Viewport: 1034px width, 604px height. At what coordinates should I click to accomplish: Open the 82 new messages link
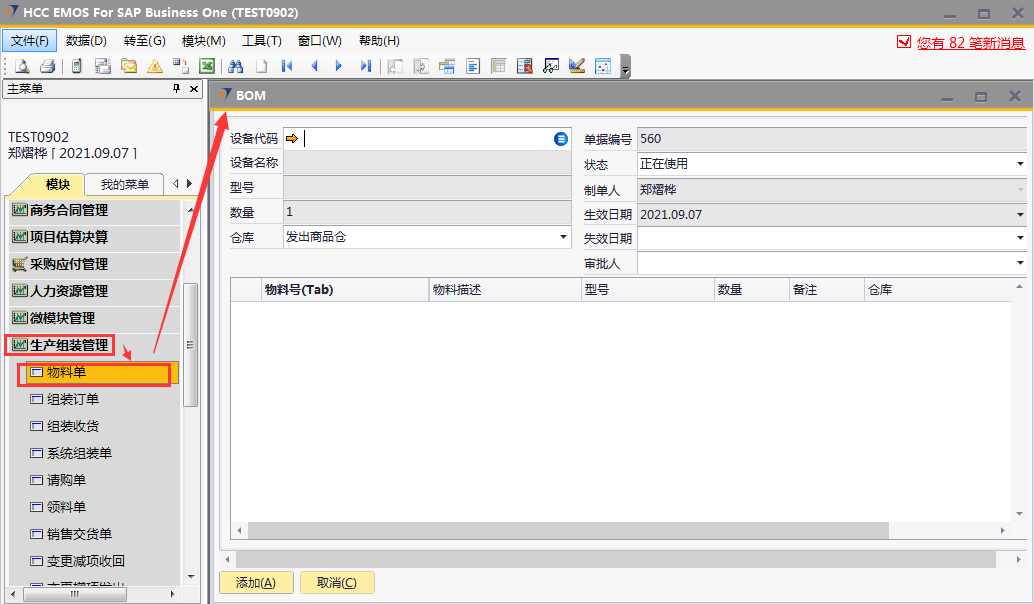[x=970, y=42]
